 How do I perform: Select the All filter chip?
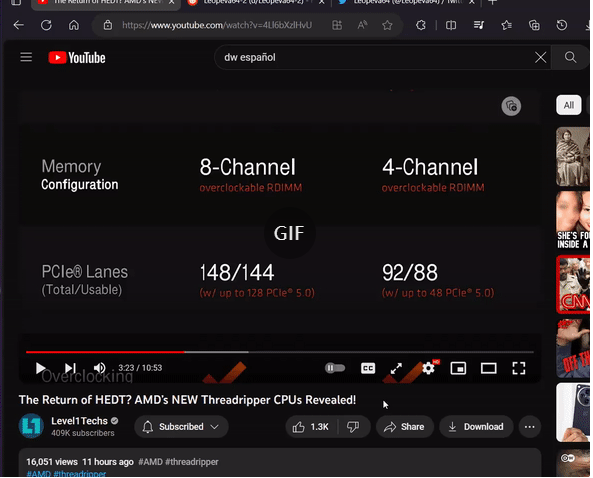coord(568,105)
